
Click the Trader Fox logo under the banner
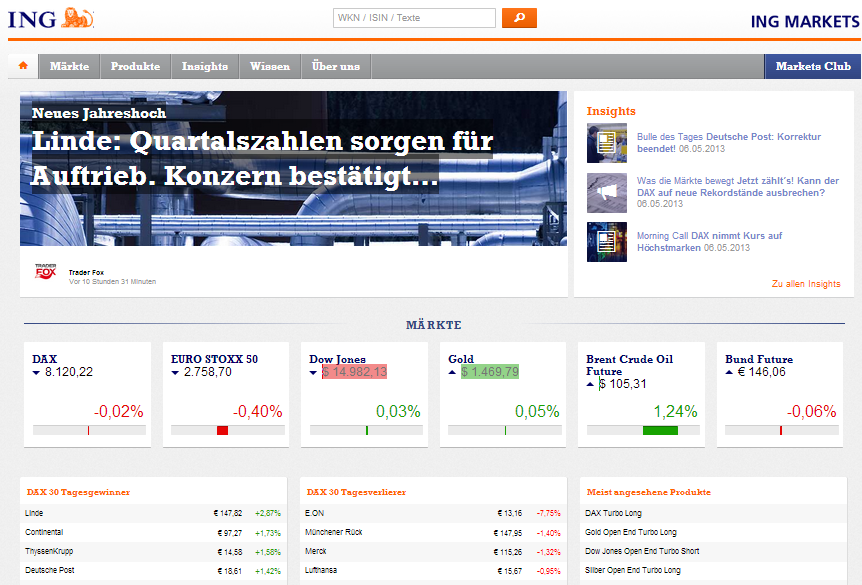[x=45, y=270]
